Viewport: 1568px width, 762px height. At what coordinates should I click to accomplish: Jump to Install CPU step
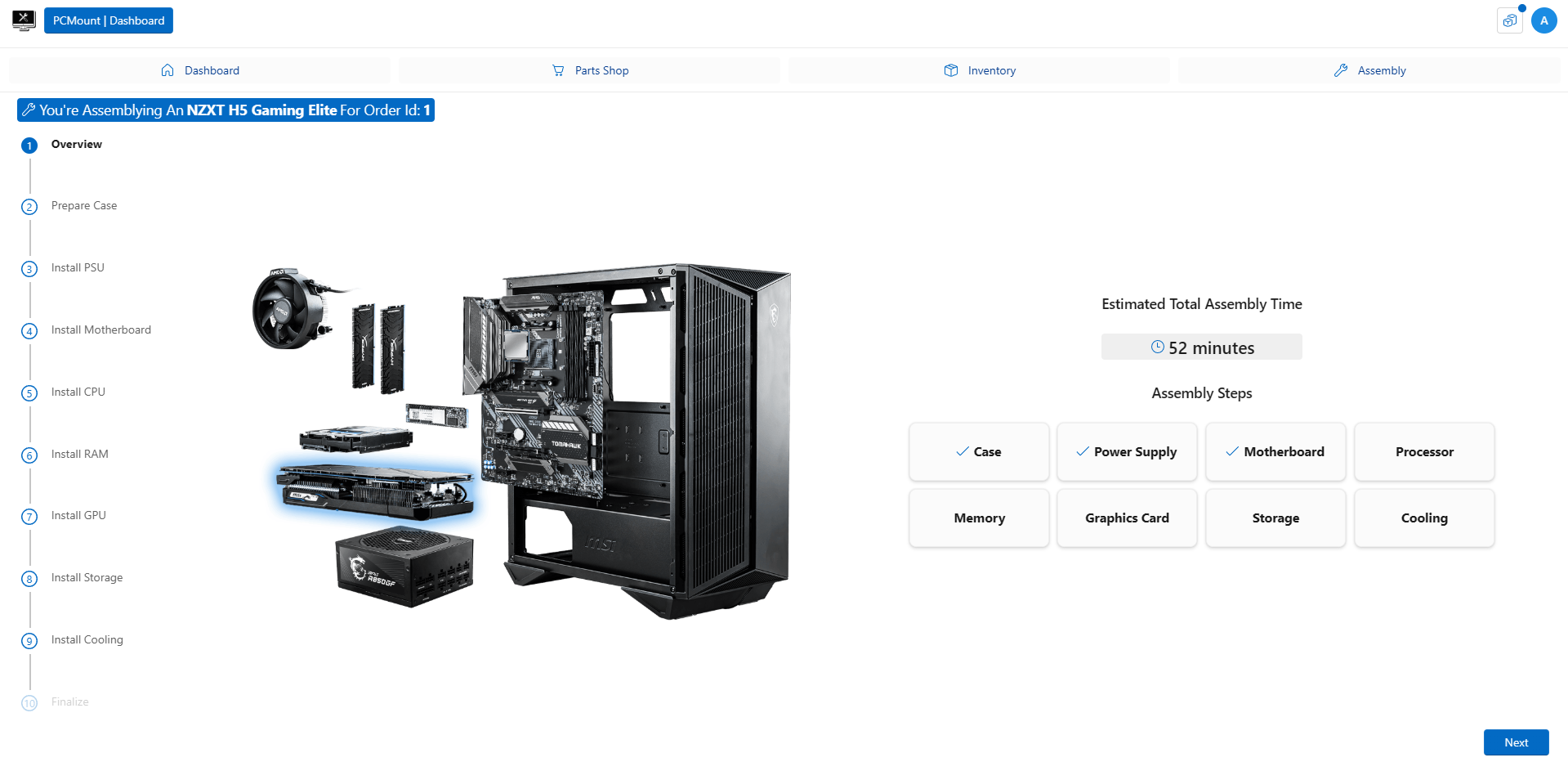(78, 392)
